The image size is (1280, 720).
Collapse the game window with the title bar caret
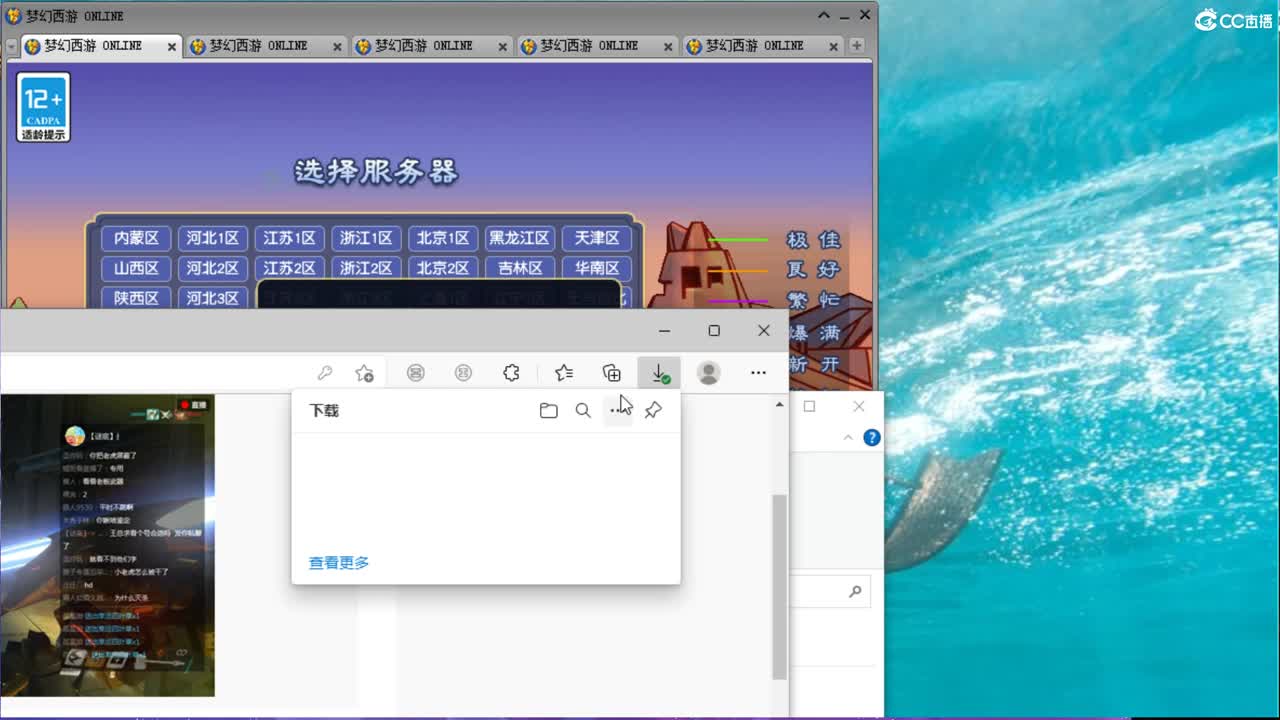tap(824, 15)
